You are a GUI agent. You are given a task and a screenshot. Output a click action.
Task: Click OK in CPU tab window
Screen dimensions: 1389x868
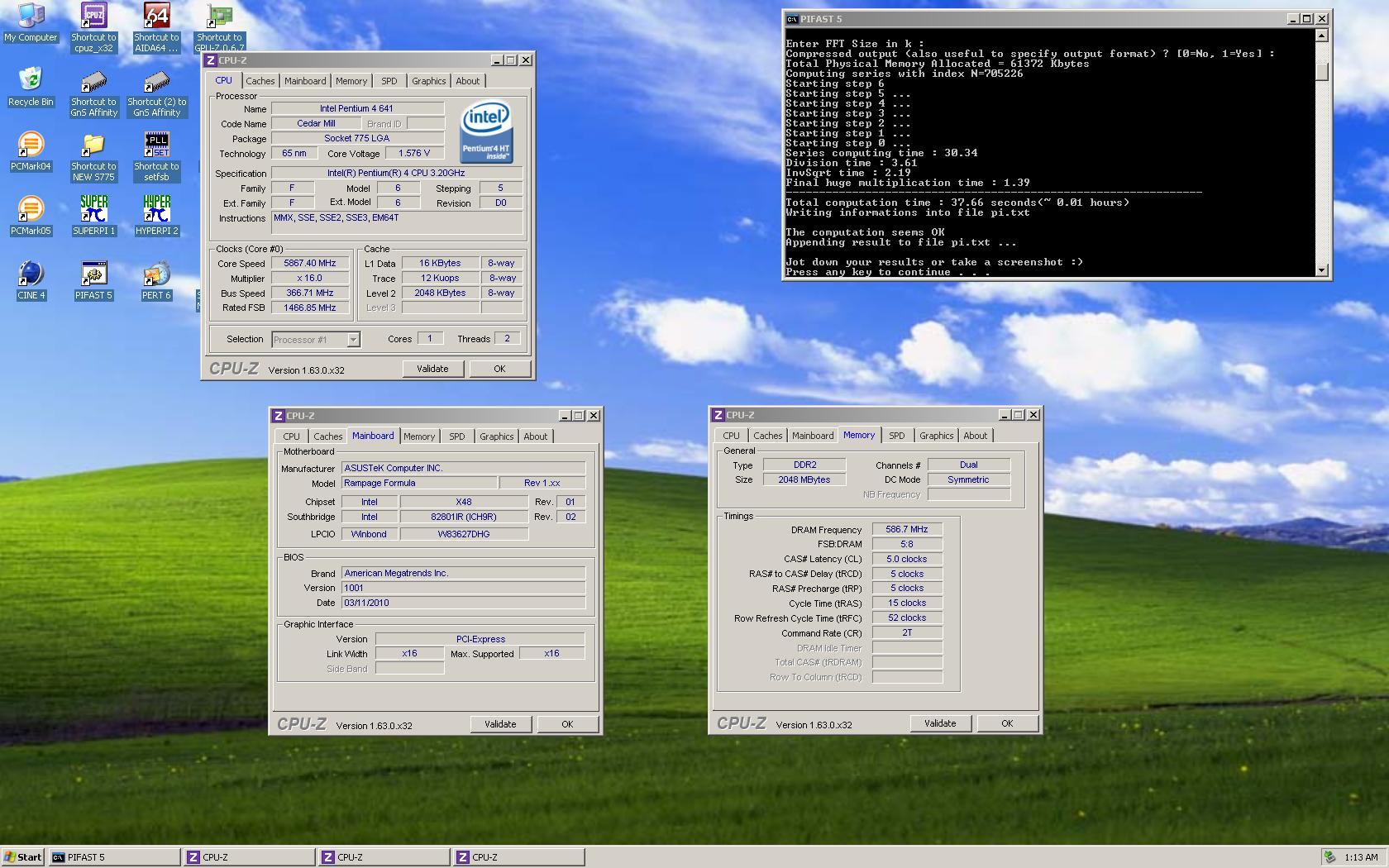click(499, 370)
